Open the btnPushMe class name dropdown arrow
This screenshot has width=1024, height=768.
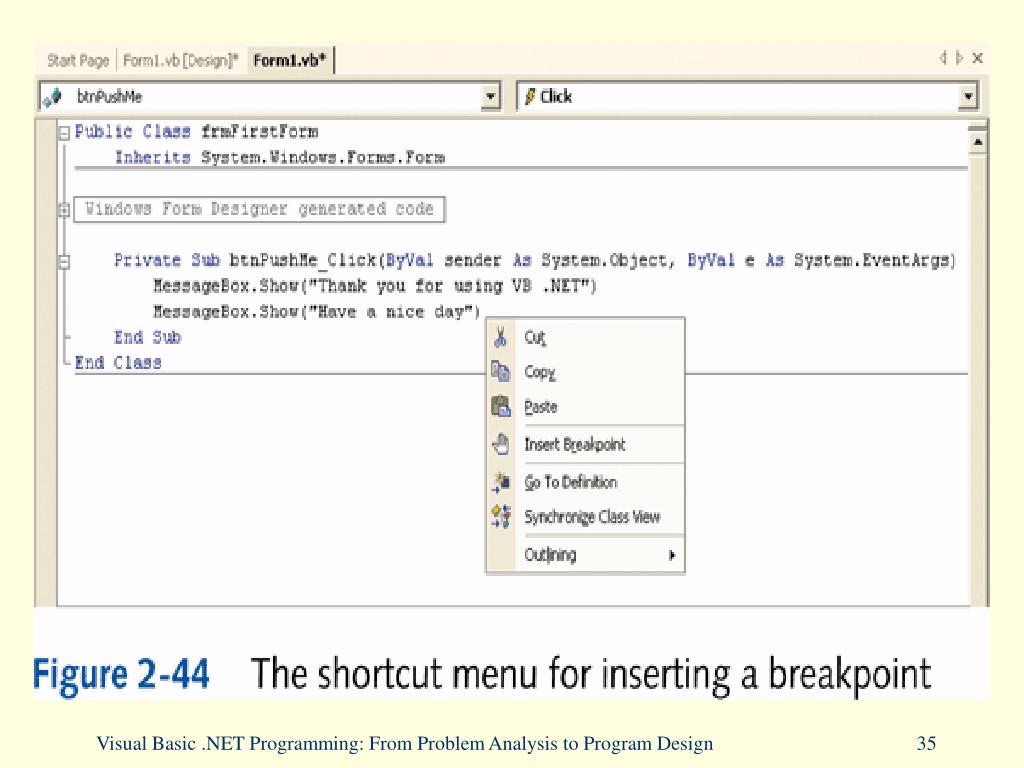point(491,97)
